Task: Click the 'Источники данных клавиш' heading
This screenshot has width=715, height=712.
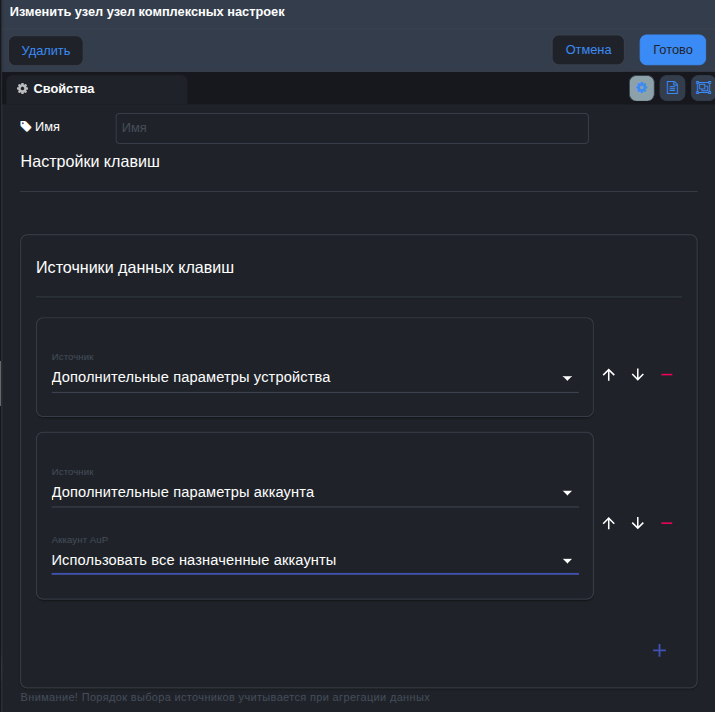Action: (x=136, y=267)
